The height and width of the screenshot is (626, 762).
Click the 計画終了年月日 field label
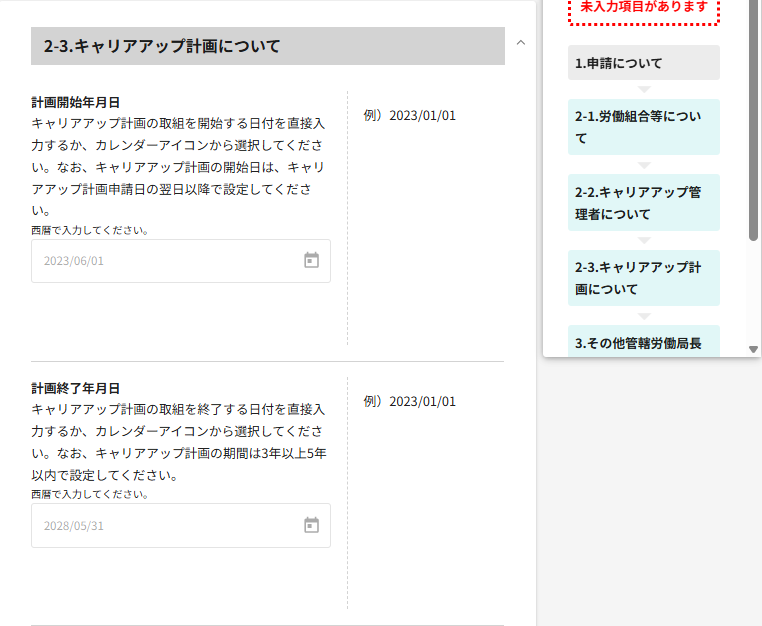click(76, 388)
